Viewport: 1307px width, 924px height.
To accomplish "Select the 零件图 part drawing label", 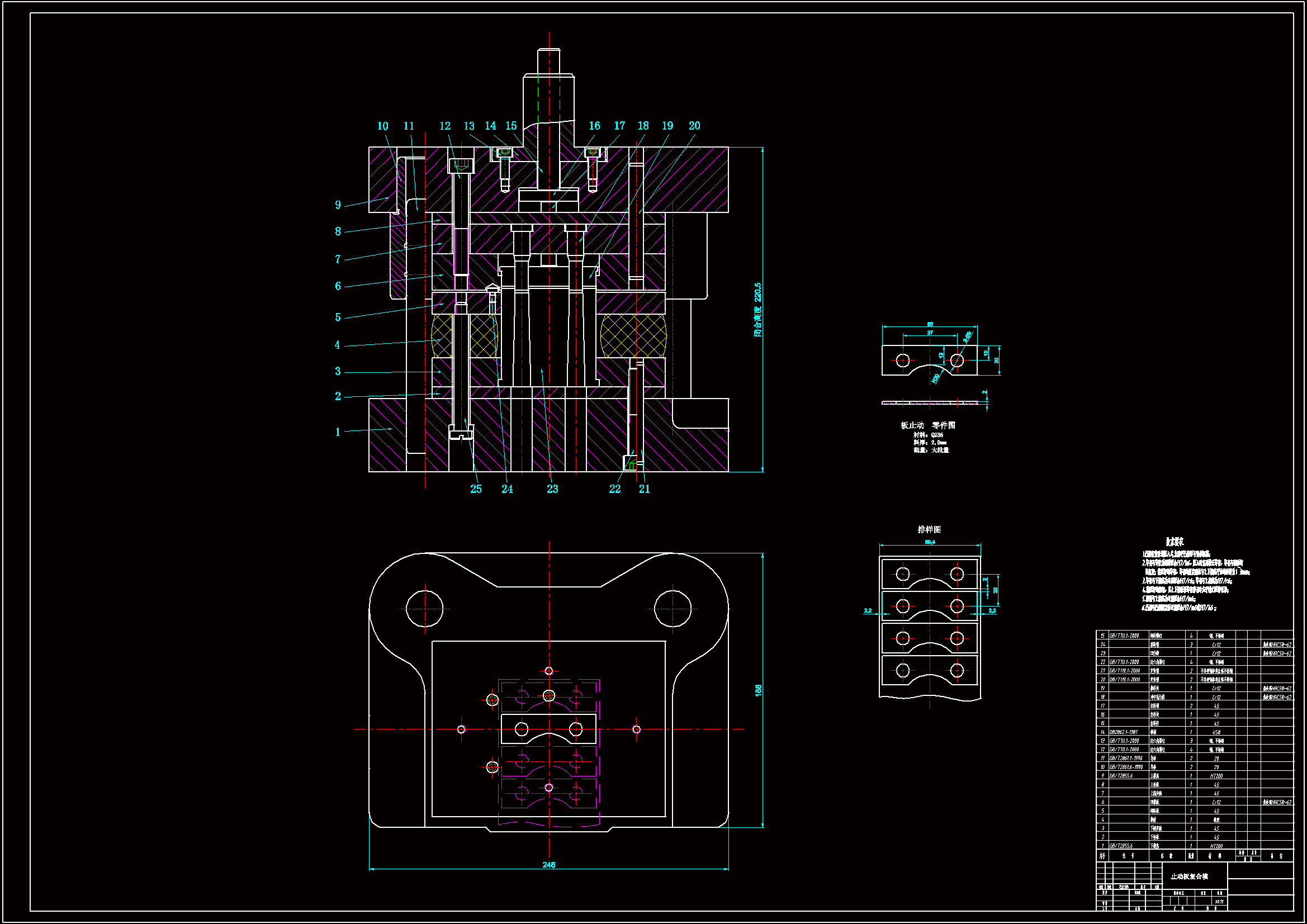I will coord(943,425).
